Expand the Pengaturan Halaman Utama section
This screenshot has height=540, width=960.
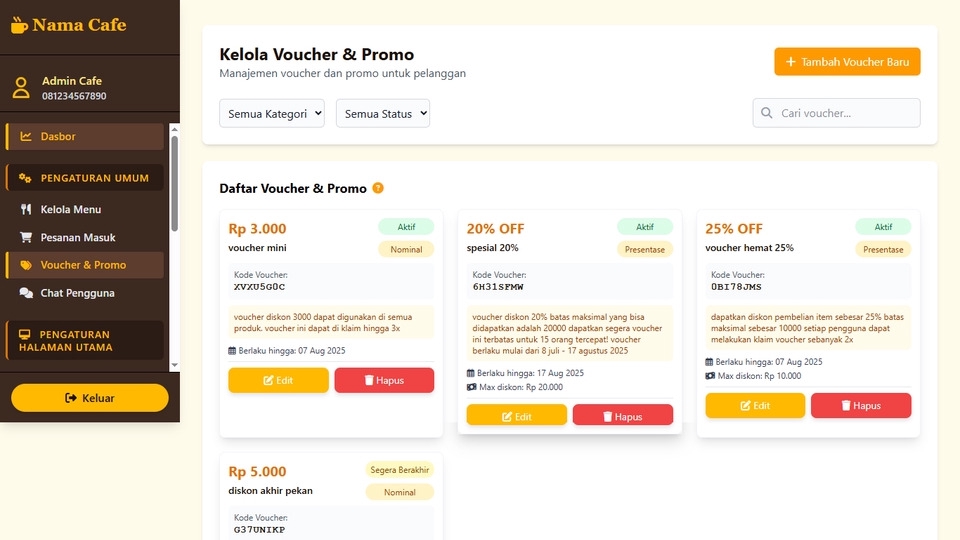(x=85, y=341)
